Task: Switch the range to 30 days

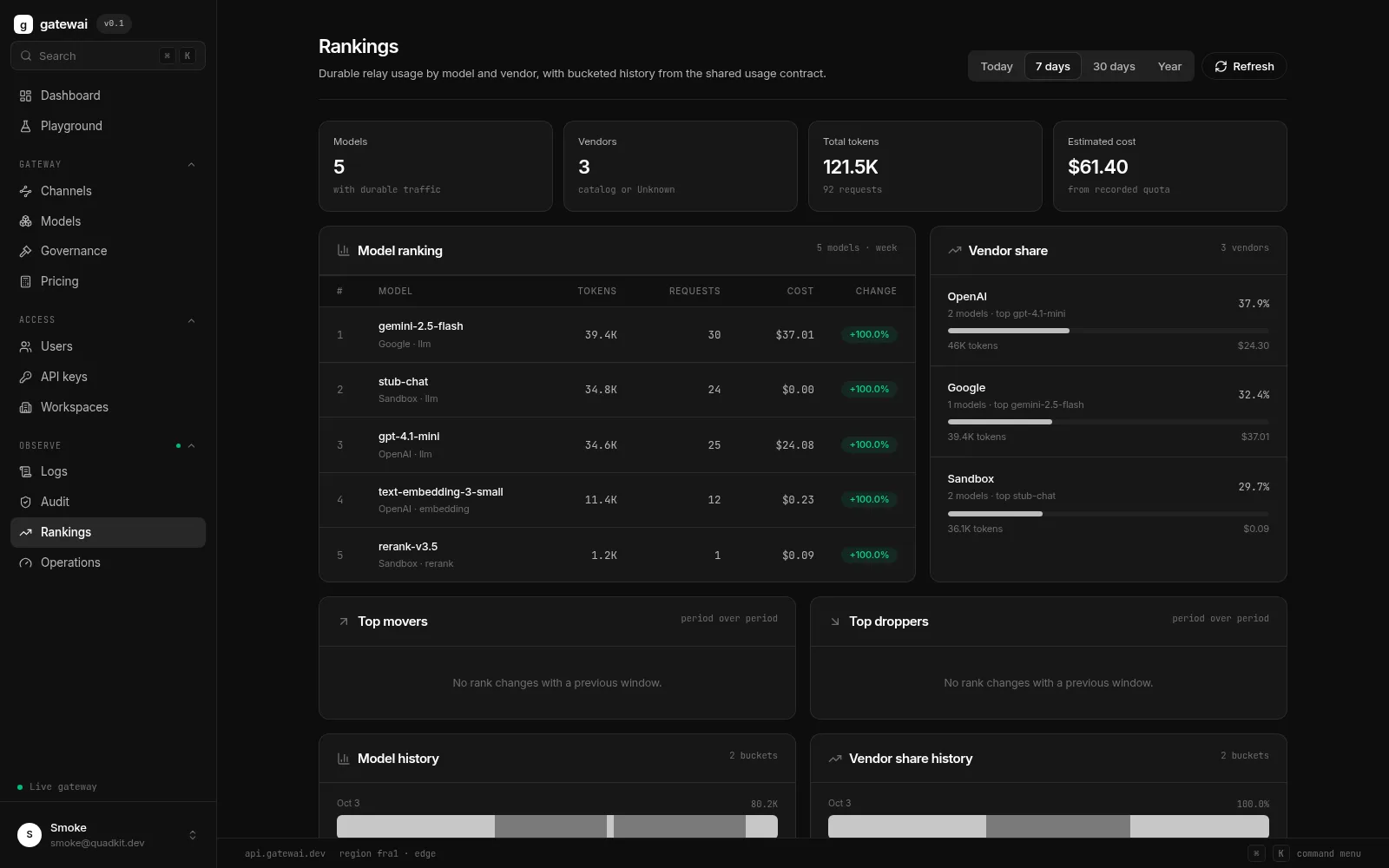Action: 1114,67
